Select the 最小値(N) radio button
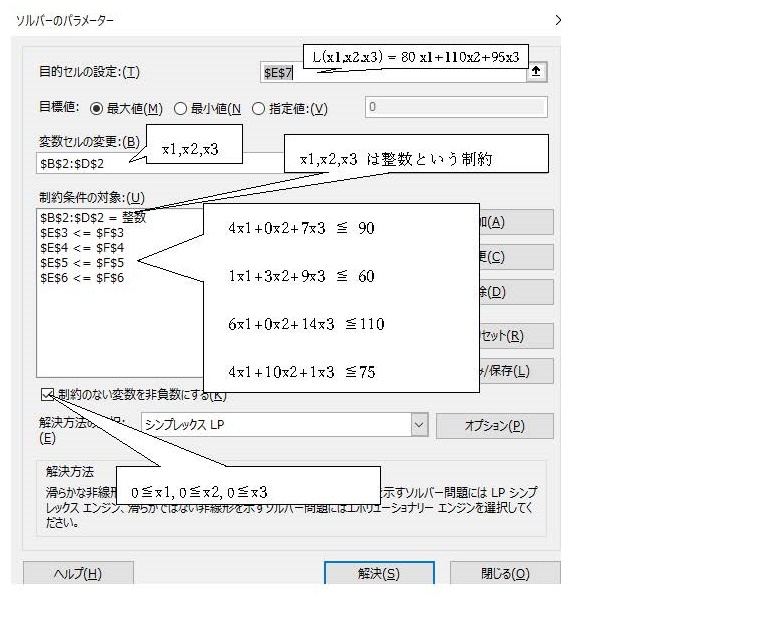This screenshot has width=772, height=617. [x=181, y=109]
